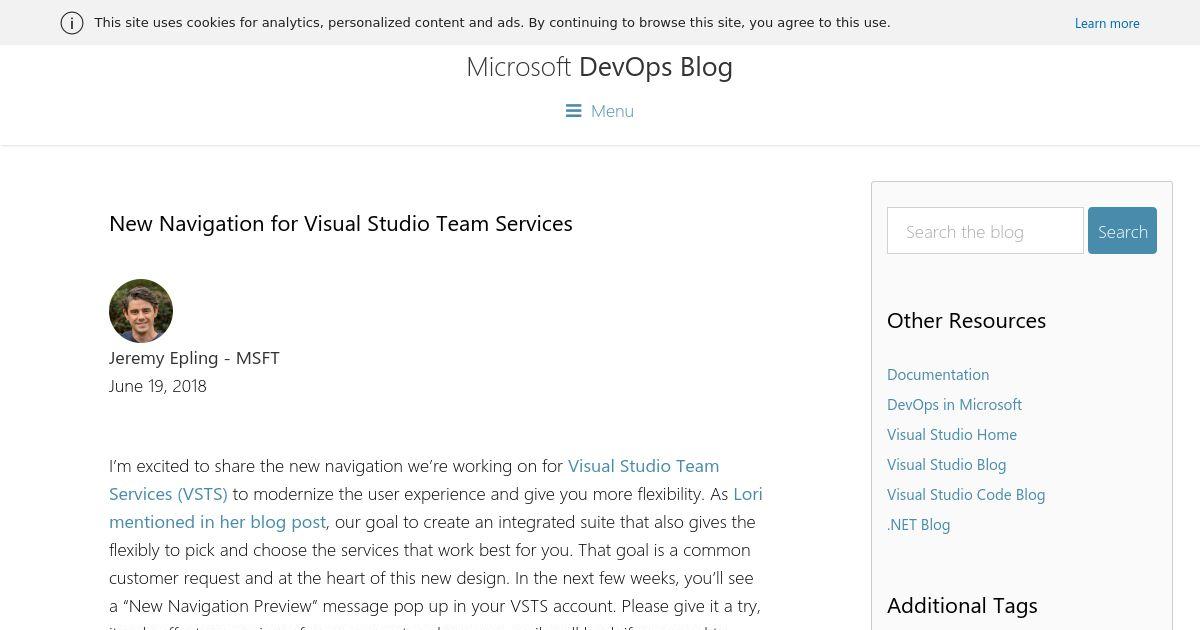Image resolution: width=1200 pixels, height=630 pixels.
Task: Go to Visual Studio Blog link
Action: click(946, 464)
